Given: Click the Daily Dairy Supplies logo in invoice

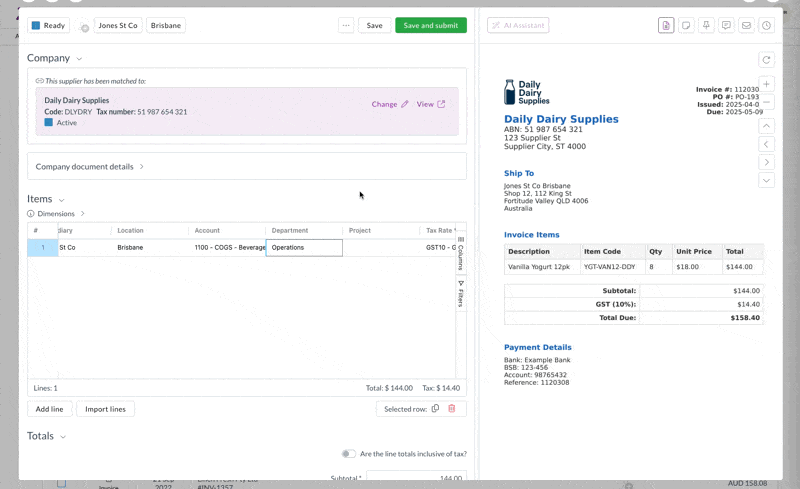Looking at the screenshot, I should (527, 92).
